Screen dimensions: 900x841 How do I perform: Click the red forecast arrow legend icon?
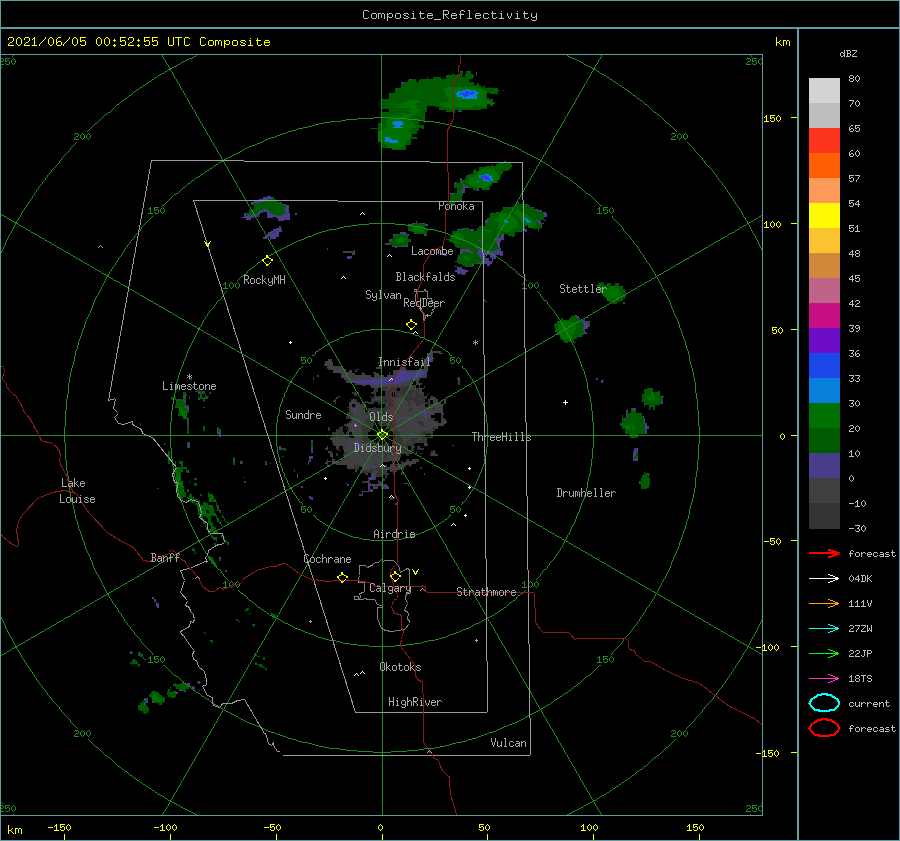pyautogui.click(x=824, y=553)
